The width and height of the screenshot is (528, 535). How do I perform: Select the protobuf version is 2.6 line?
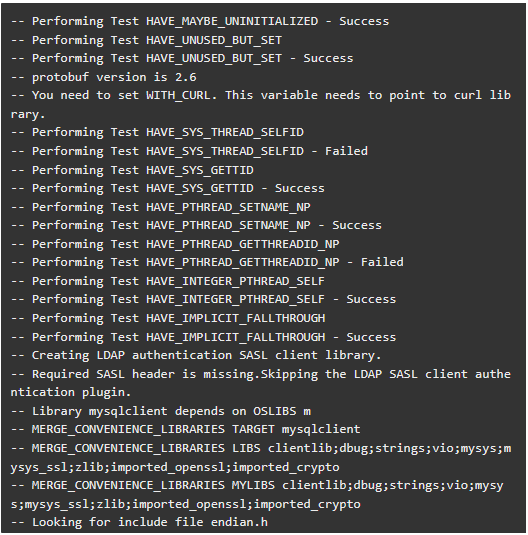click(104, 77)
